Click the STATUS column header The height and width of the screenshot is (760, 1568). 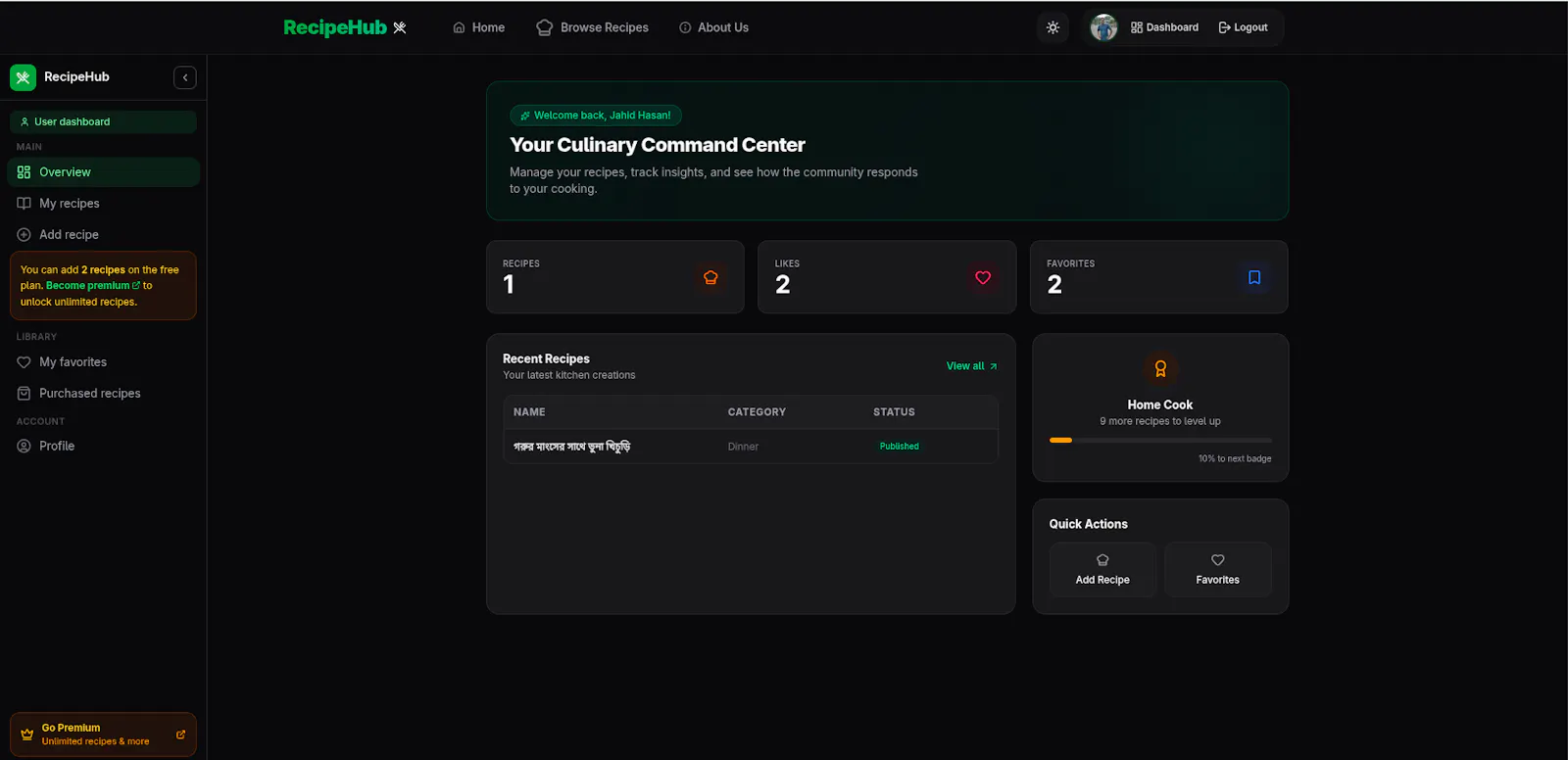(894, 412)
